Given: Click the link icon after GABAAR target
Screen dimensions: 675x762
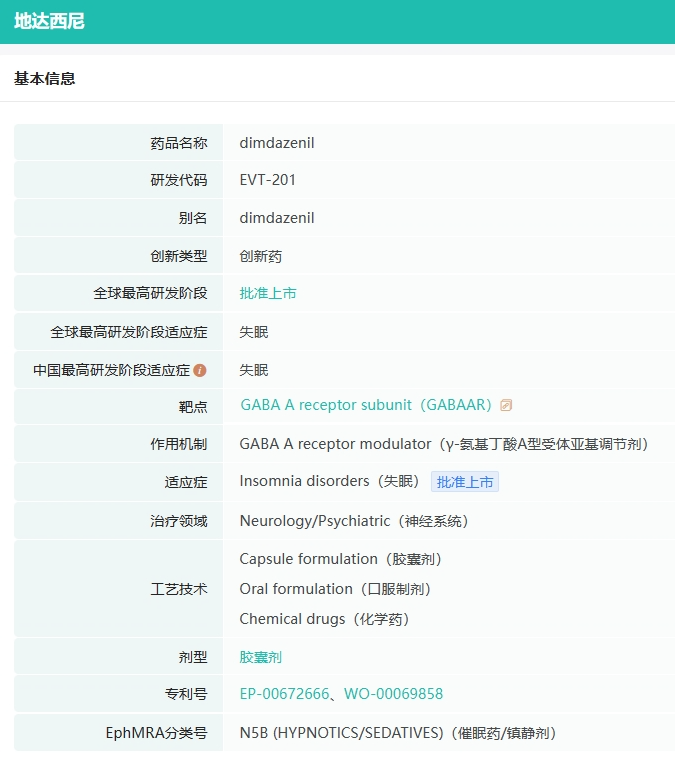Looking at the screenshot, I should tap(506, 405).
